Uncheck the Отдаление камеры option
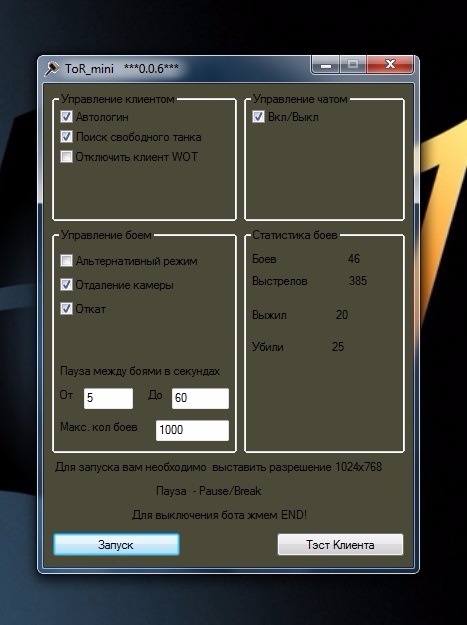Image resolution: width=467 pixels, height=625 pixels. coord(66,285)
